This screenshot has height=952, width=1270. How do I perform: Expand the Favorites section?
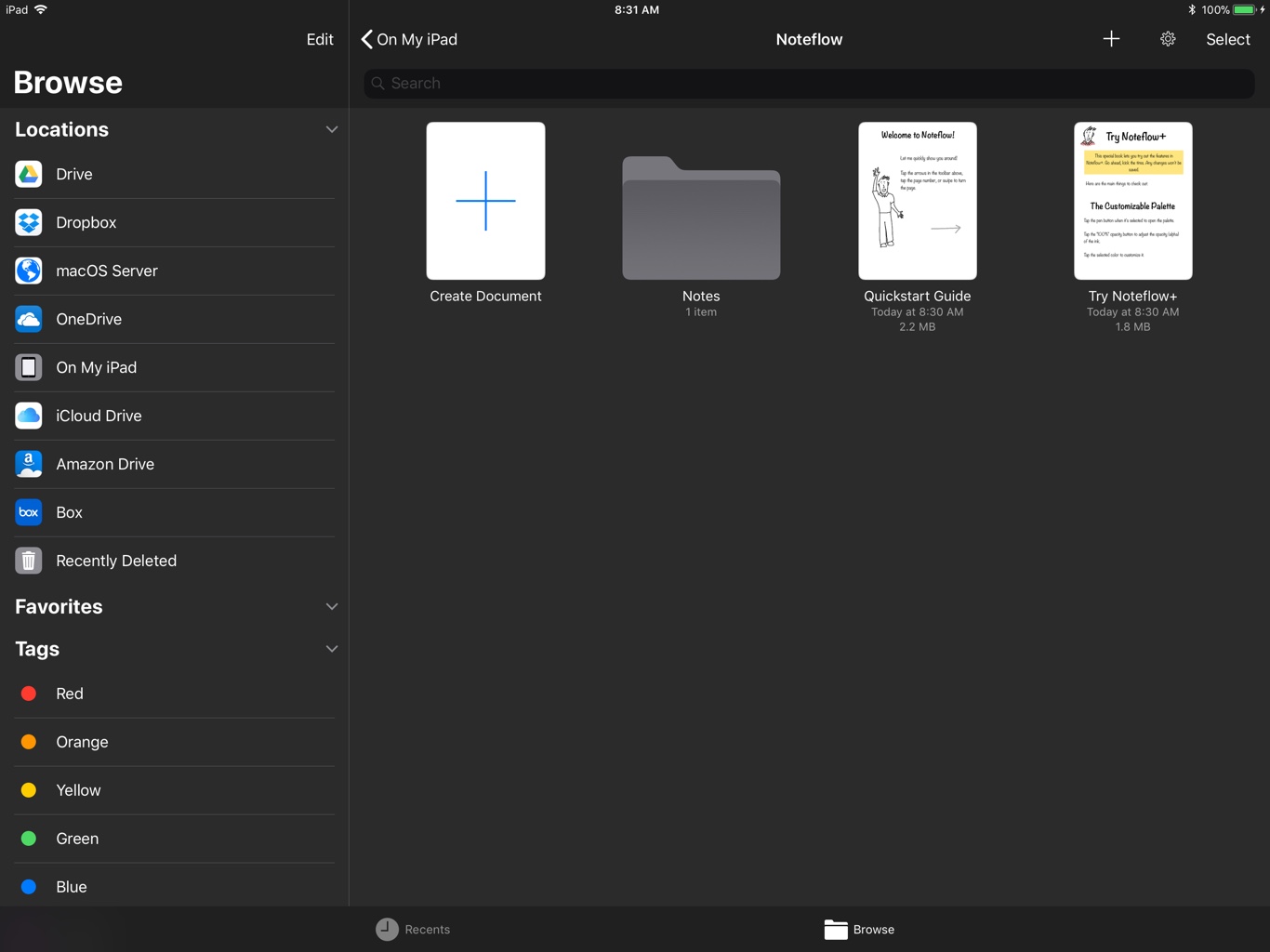tap(331, 606)
